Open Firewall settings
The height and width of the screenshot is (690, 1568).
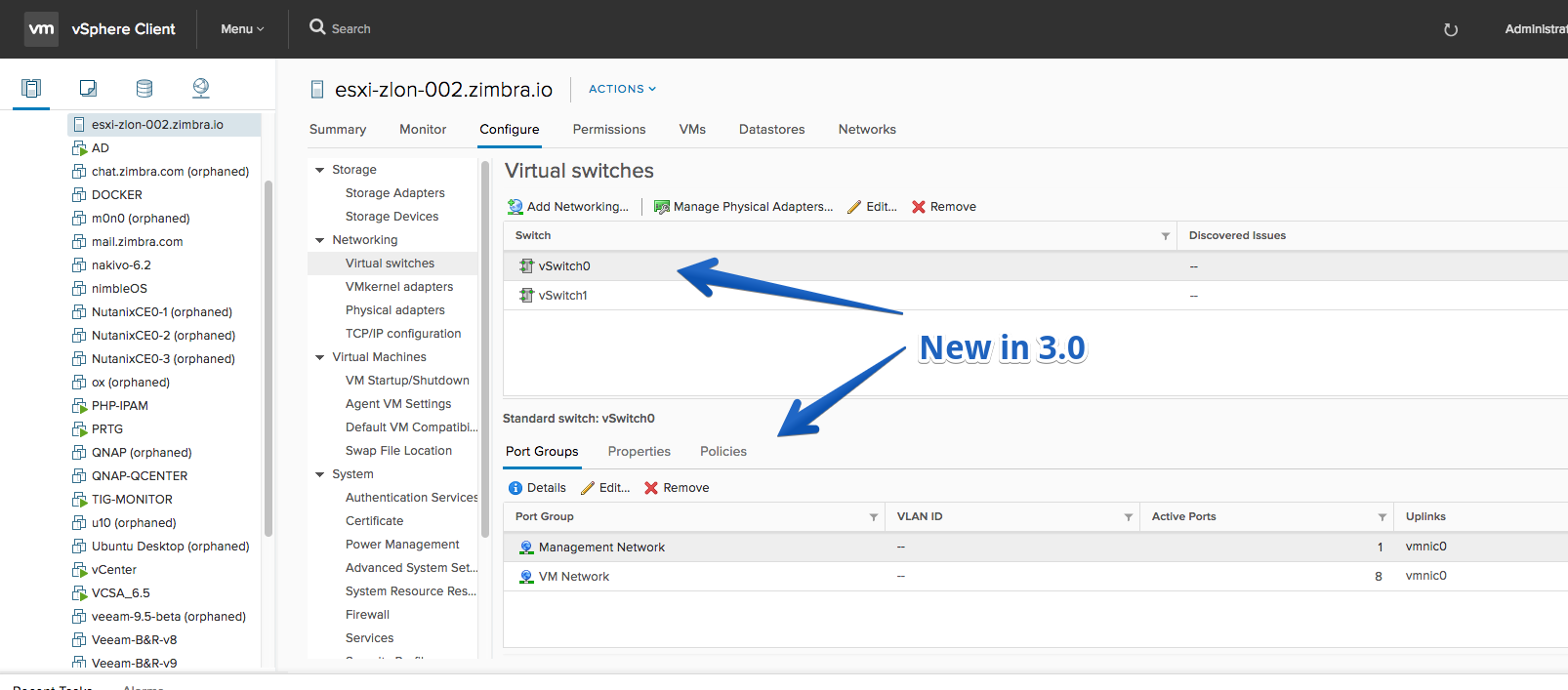[x=367, y=615]
